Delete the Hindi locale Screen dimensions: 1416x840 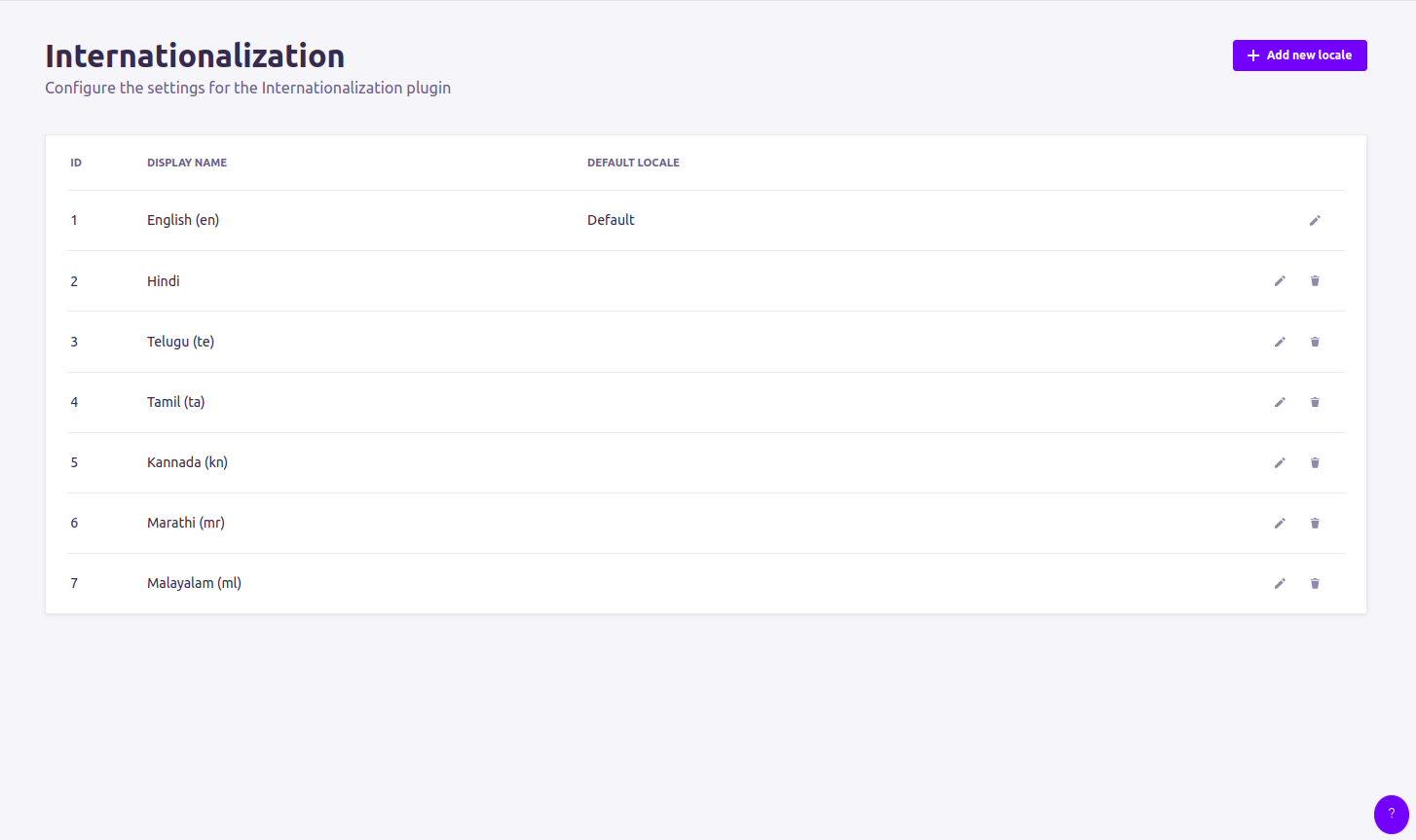pyautogui.click(x=1315, y=281)
